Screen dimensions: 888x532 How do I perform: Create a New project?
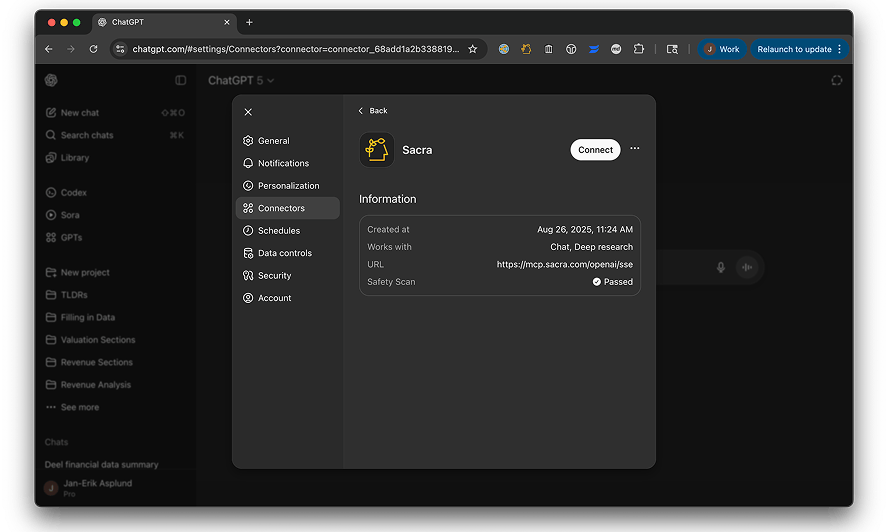click(x=115, y=273)
